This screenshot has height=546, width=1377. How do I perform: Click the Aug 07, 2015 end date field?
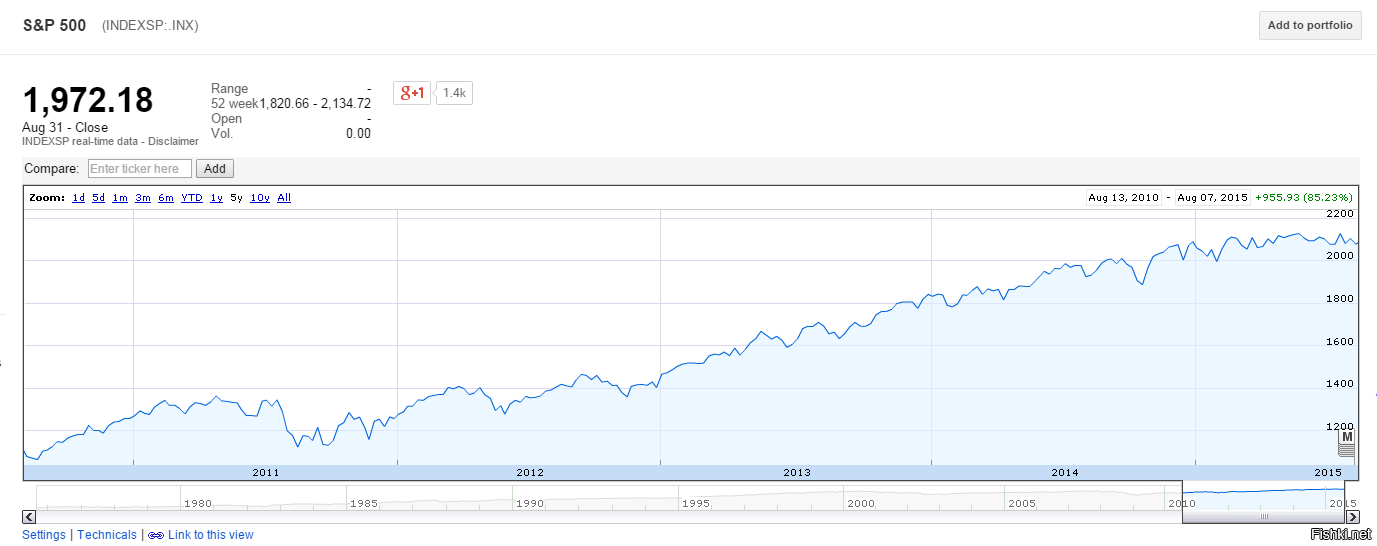pos(1213,198)
